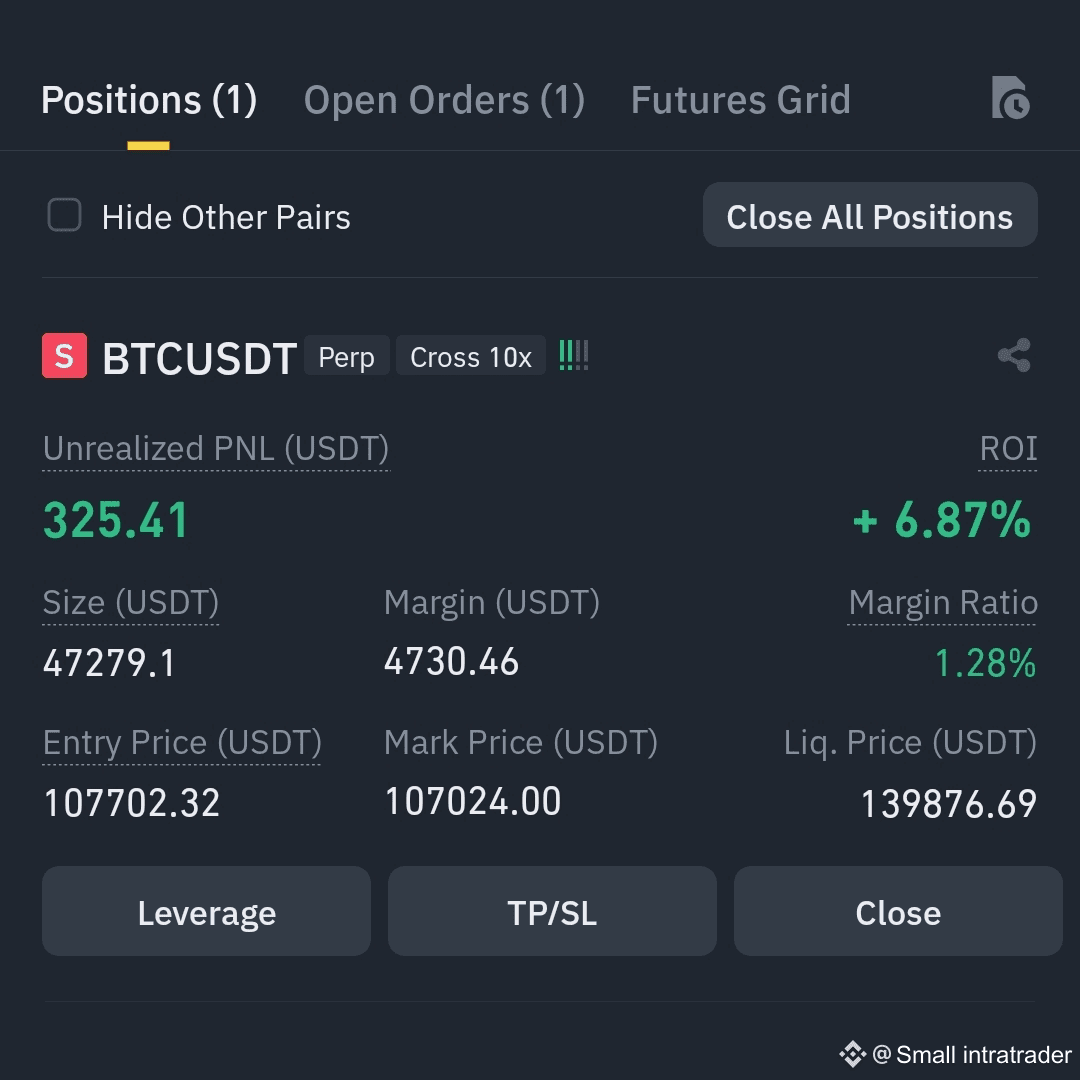
Task: Tick the Hide Other Pairs checkbox
Action: click(64, 215)
